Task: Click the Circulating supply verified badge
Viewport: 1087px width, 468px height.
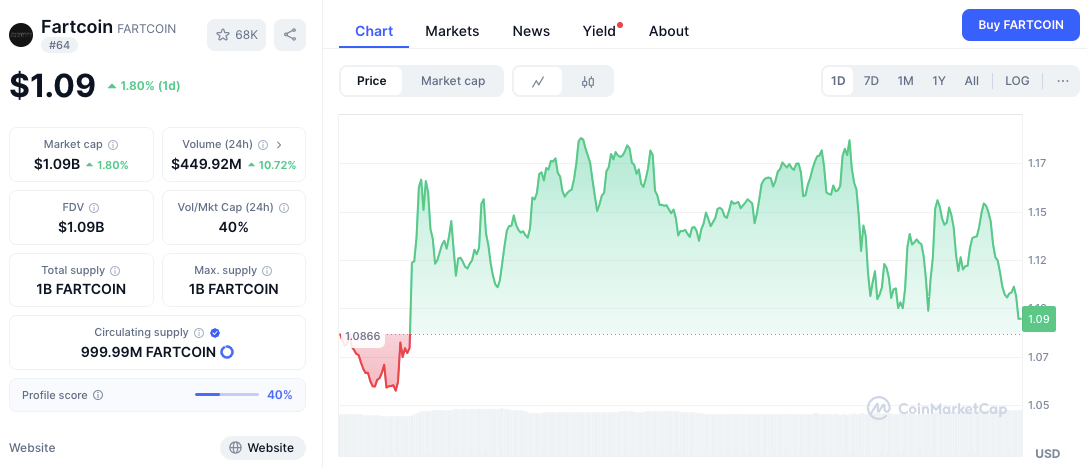Action: pyautogui.click(x=215, y=333)
